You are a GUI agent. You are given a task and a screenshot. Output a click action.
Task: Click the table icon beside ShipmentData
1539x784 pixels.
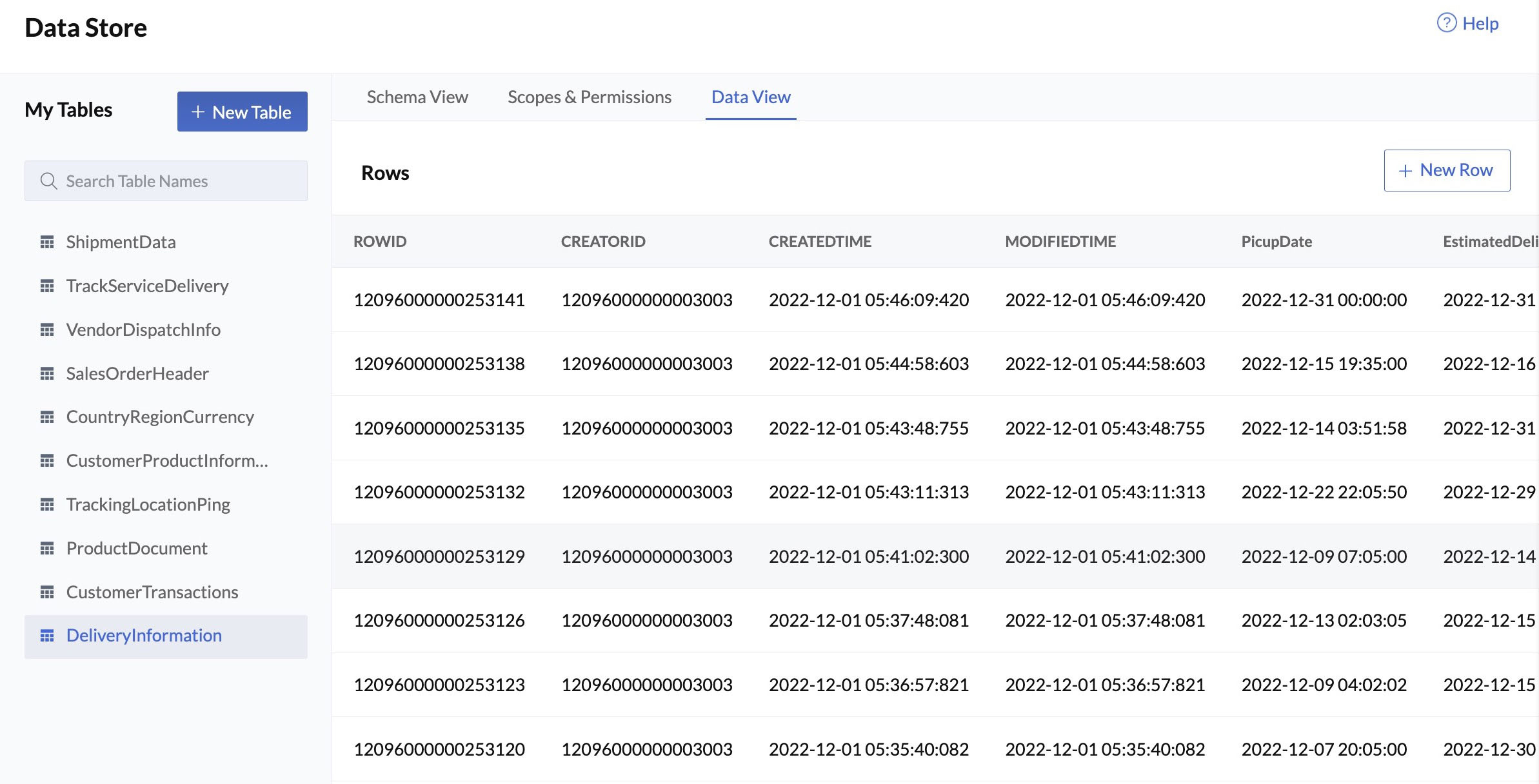(x=48, y=242)
